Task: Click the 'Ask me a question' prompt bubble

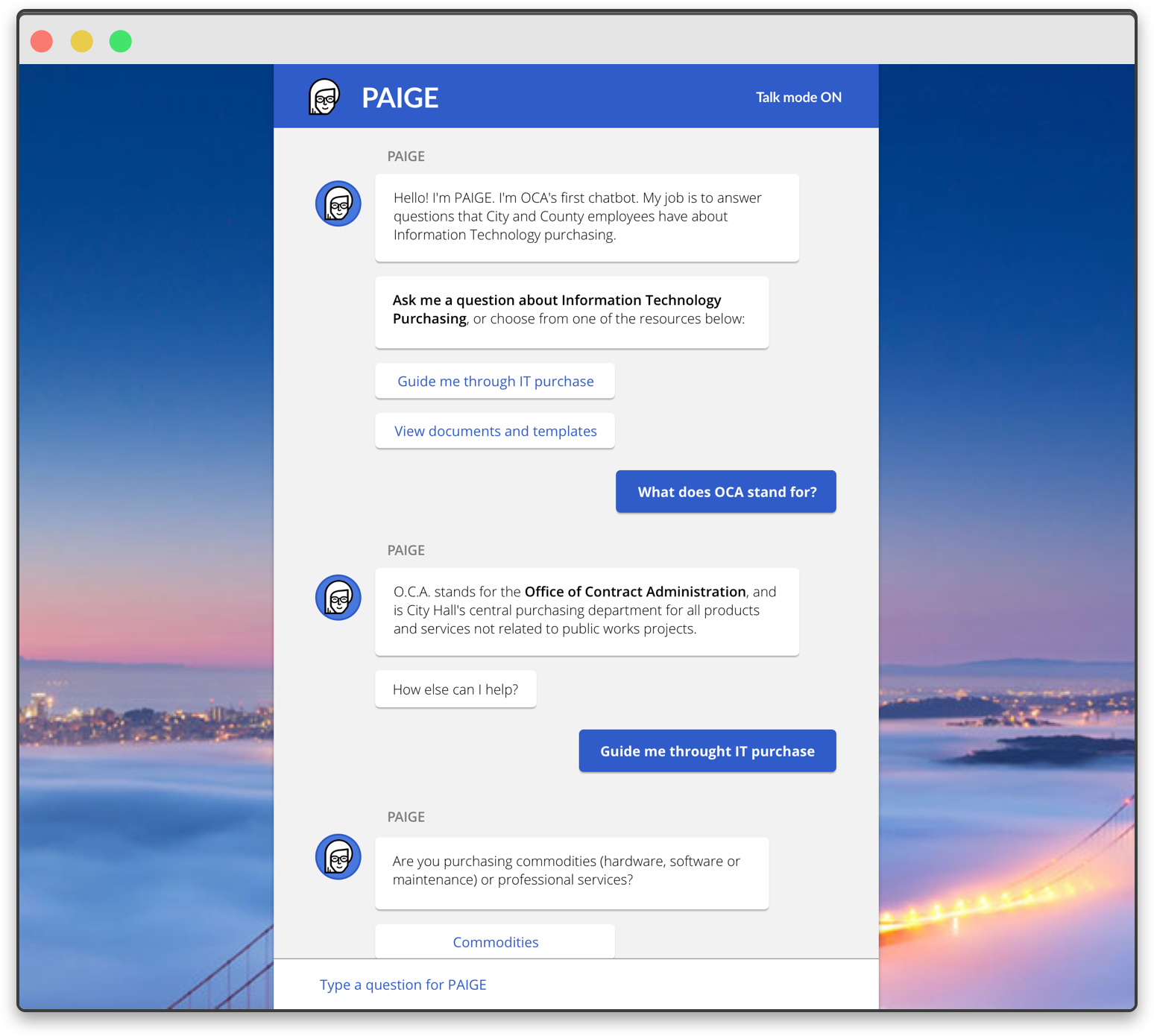Action: coord(572,312)
